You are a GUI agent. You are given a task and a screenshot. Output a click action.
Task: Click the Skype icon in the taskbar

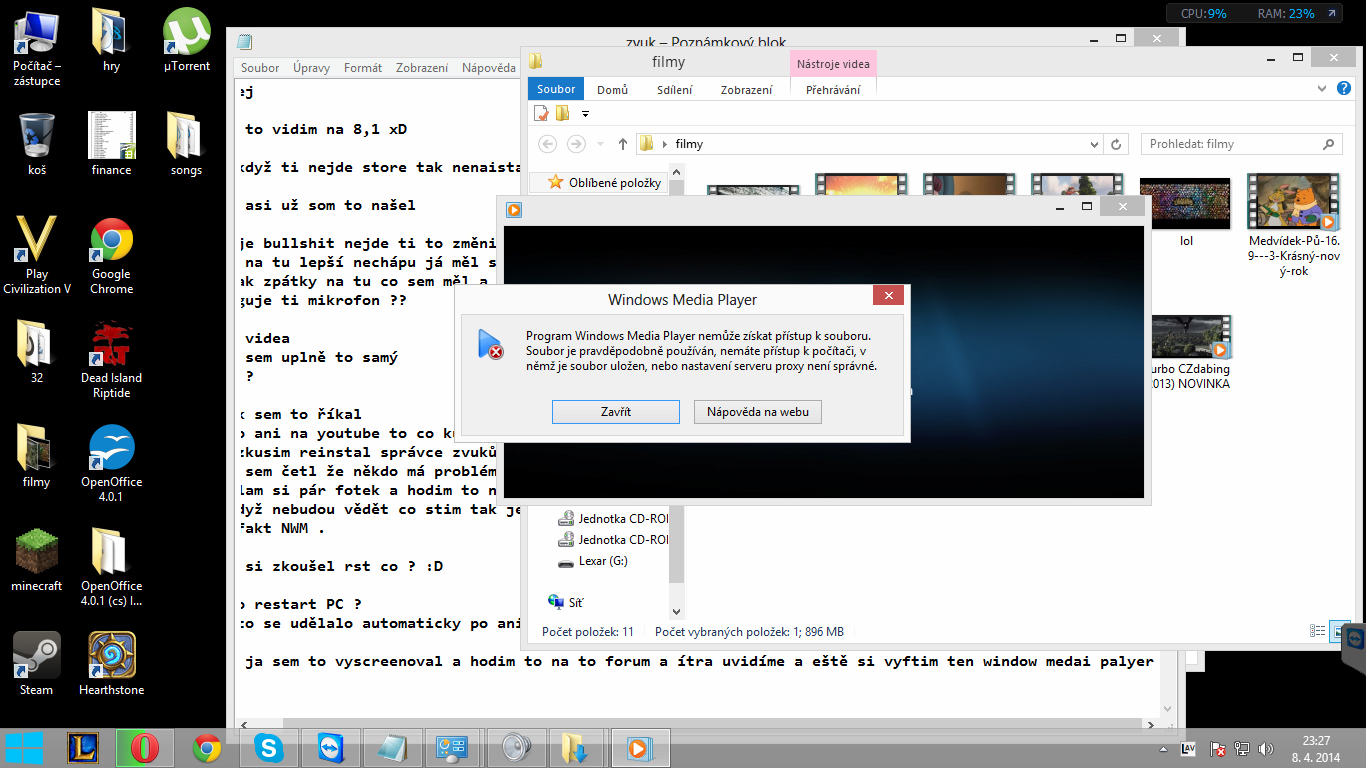[x=267, y=748]
